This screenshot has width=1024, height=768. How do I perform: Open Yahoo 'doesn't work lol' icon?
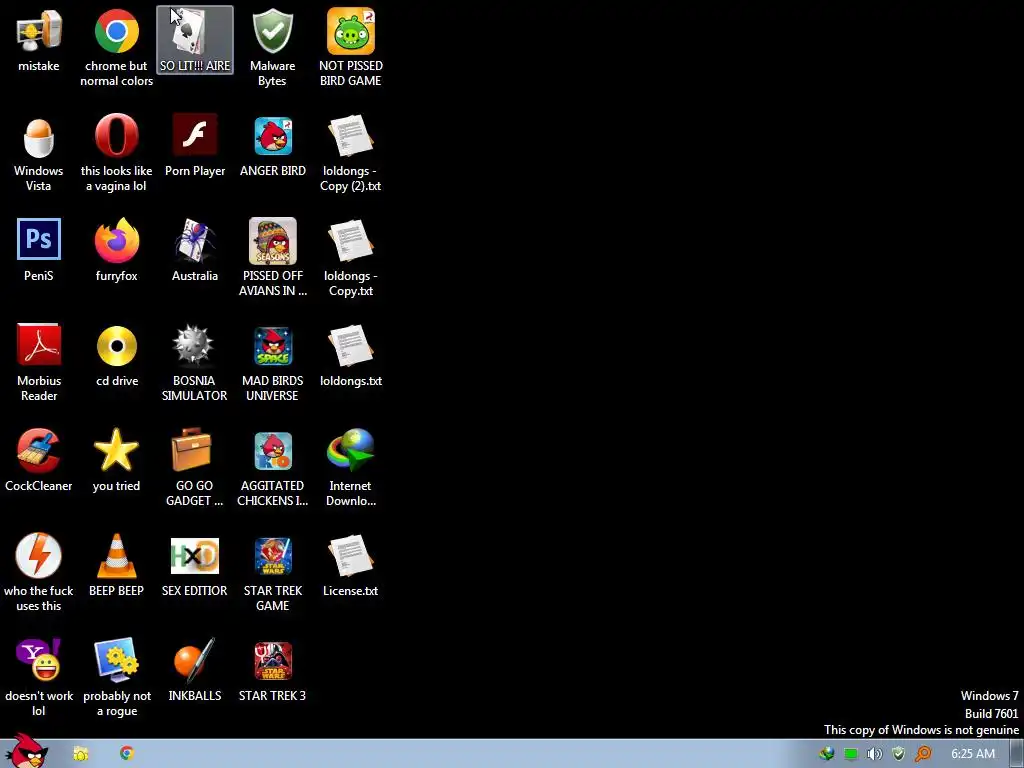[39, 678]
